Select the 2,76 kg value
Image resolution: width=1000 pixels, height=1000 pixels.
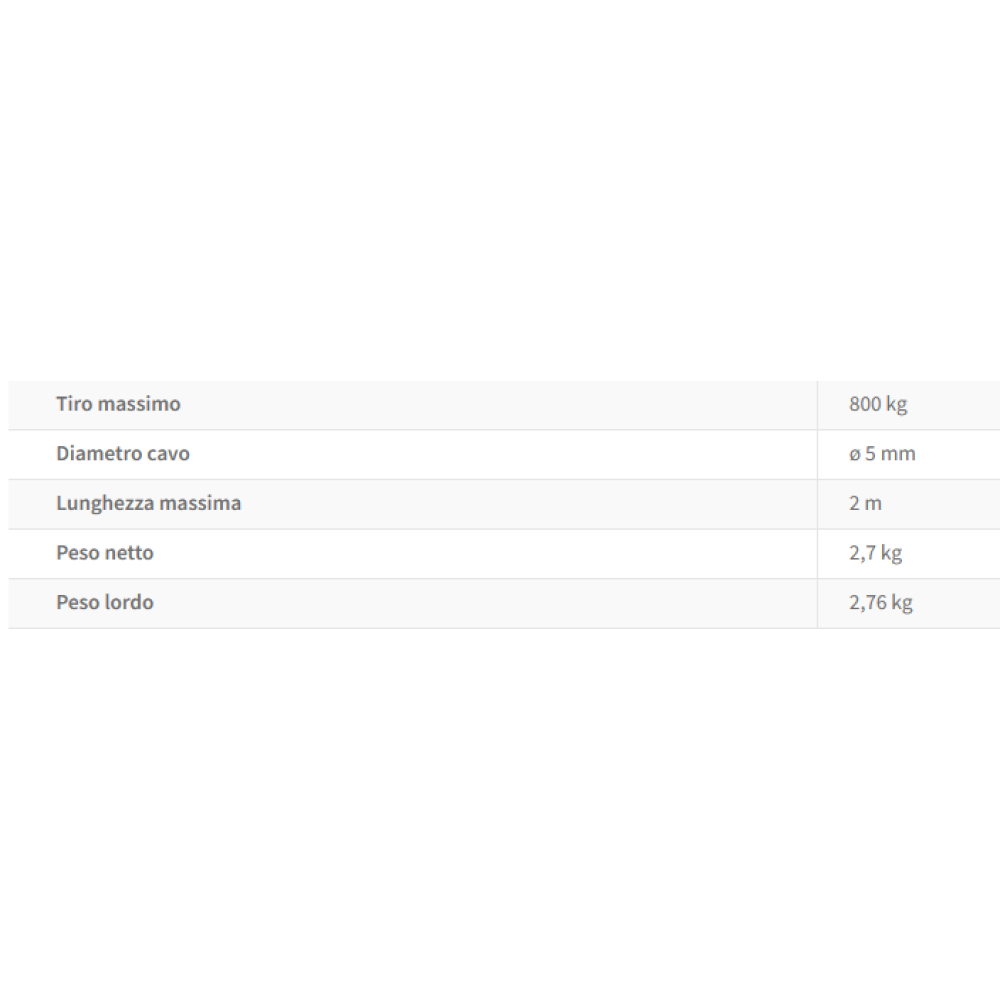click(880, 603)
